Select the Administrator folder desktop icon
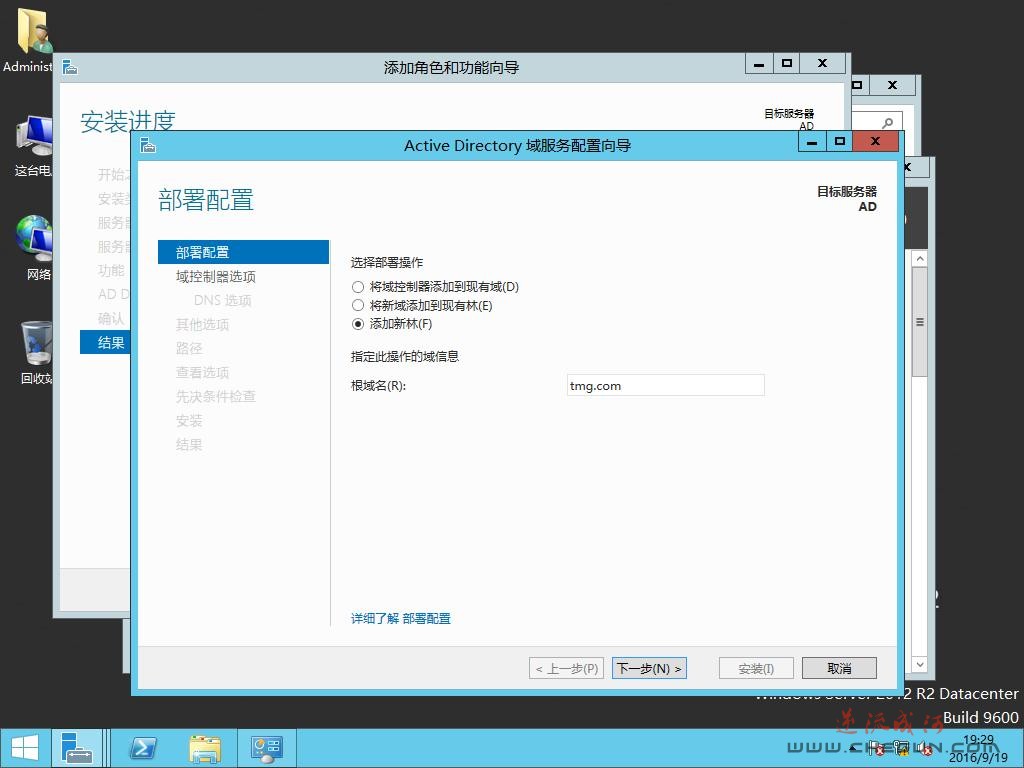 [32, 40]
